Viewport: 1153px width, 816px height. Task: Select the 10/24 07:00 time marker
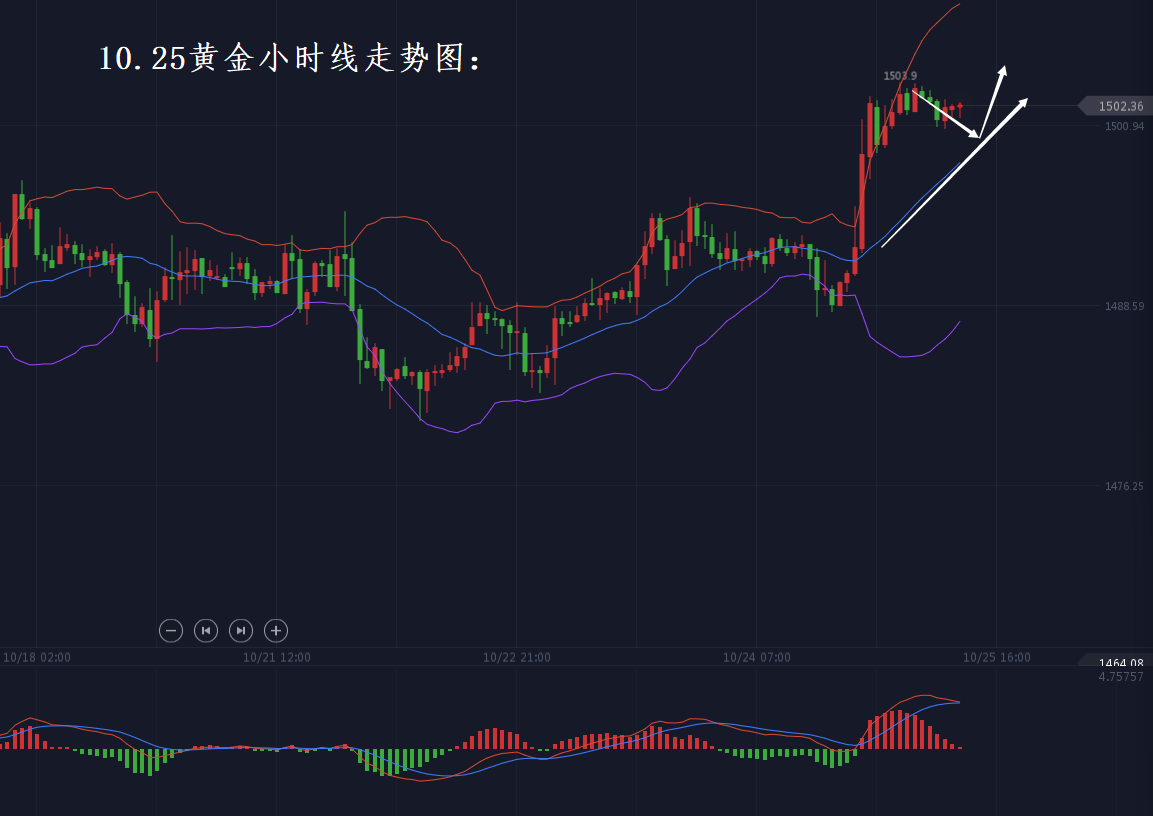tap(757, 657)
